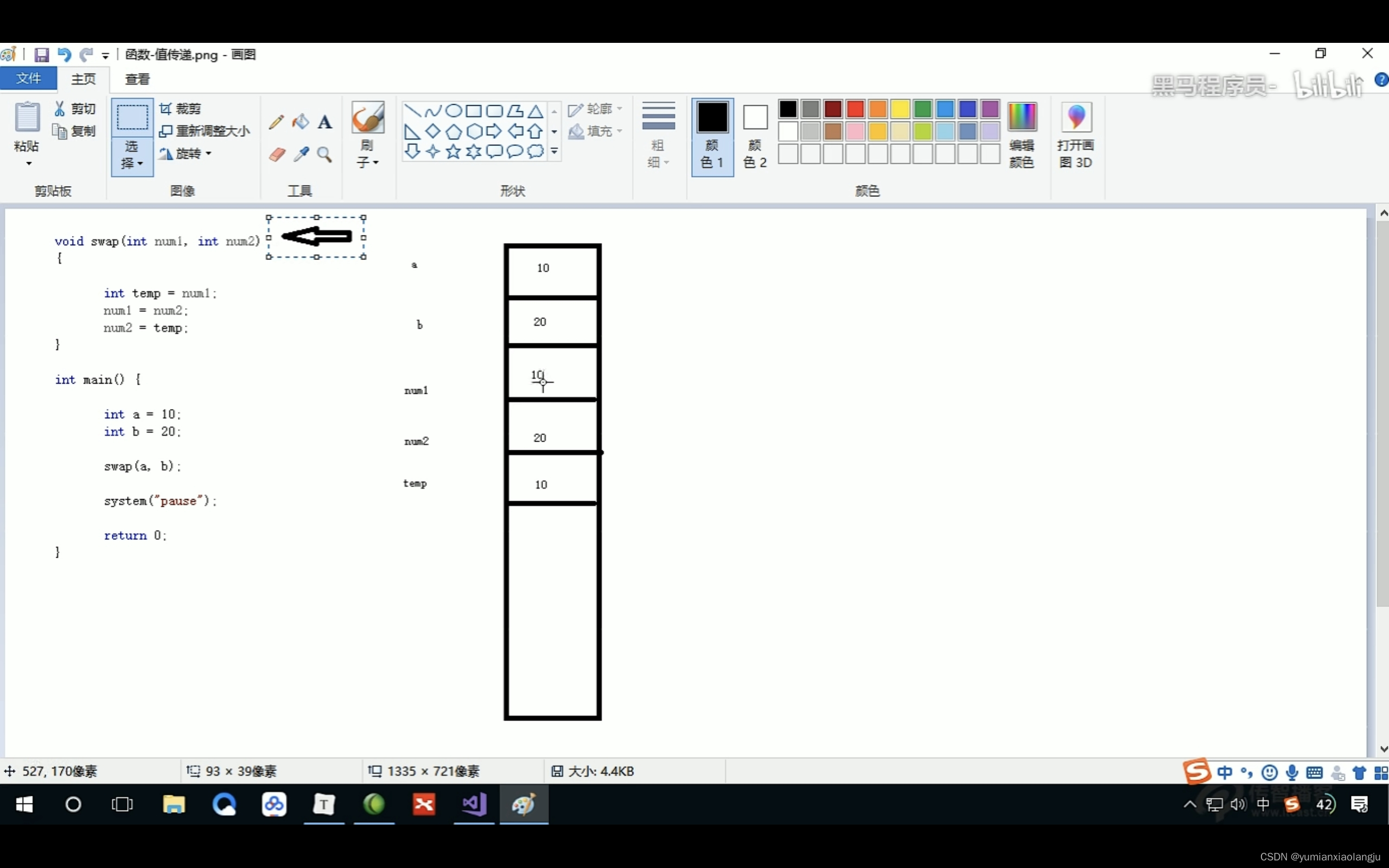
Task: Click the Save icon in title bar
Action: point(41,55)
